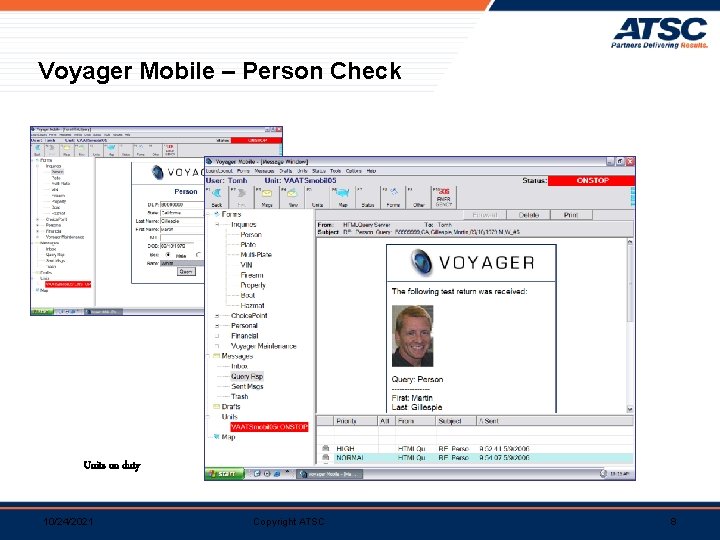Select Hazmat in the Inquiries tree
The width and height of the screenshot is (720, 540).
click(252, 305)
